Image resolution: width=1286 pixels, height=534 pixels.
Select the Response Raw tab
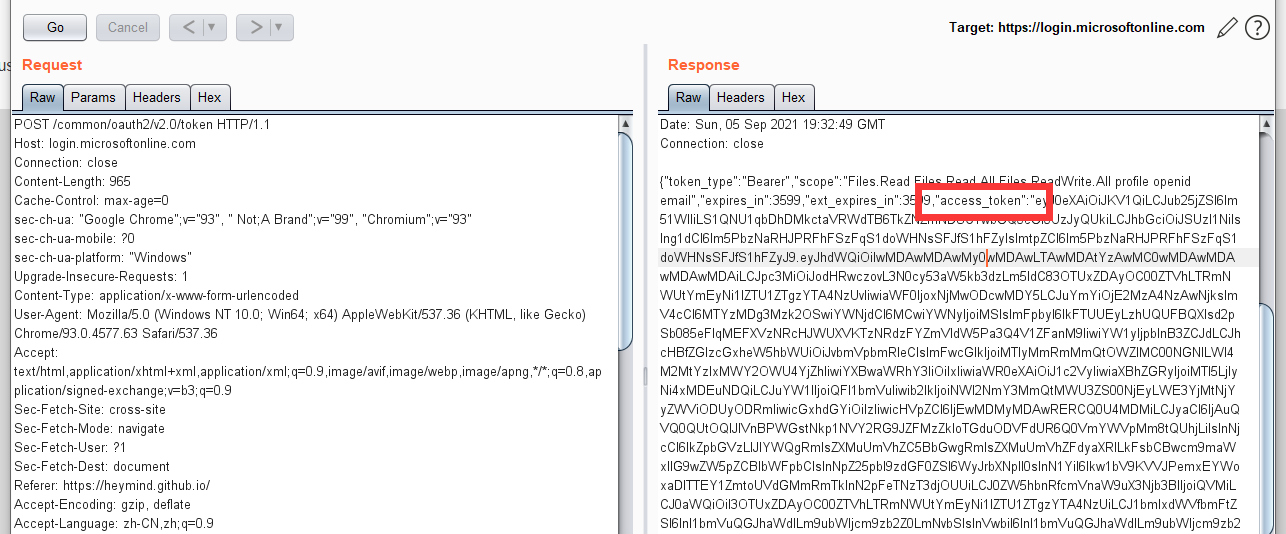689,97
